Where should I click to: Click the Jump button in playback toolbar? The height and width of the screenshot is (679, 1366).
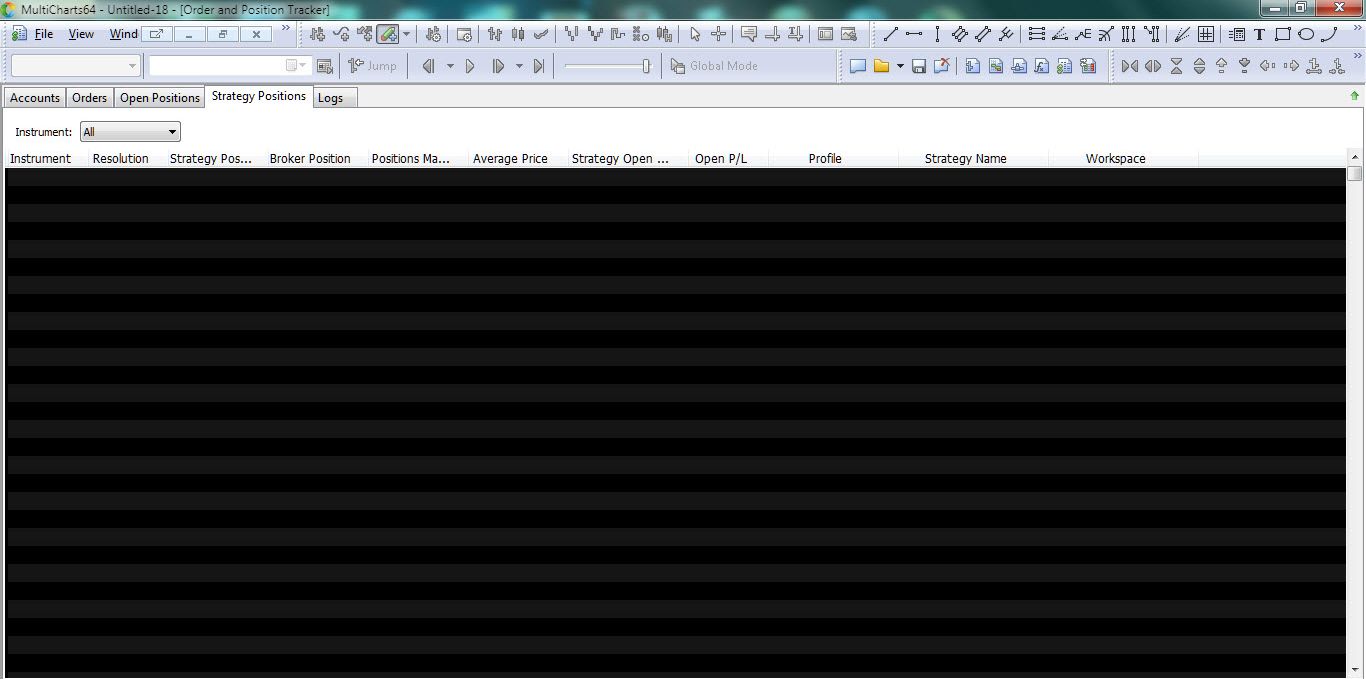373,66
